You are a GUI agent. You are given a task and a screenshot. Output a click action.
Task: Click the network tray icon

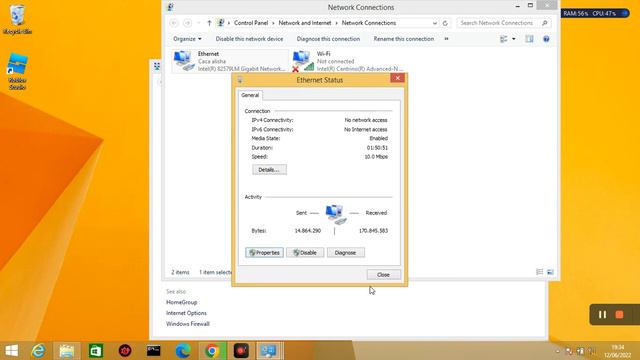click(x=580, y=351)
